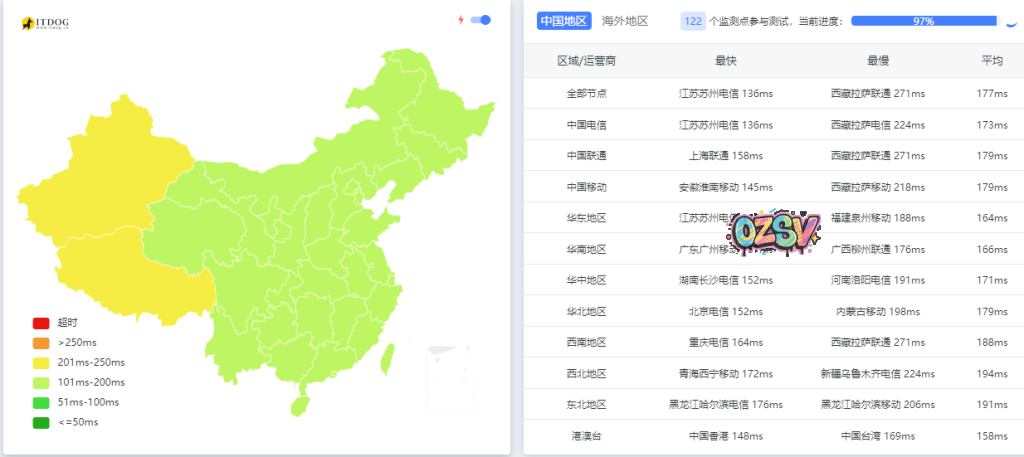Select the 中国电信 row label
Screen dimensions: 1024x457
tap(586, 125)
